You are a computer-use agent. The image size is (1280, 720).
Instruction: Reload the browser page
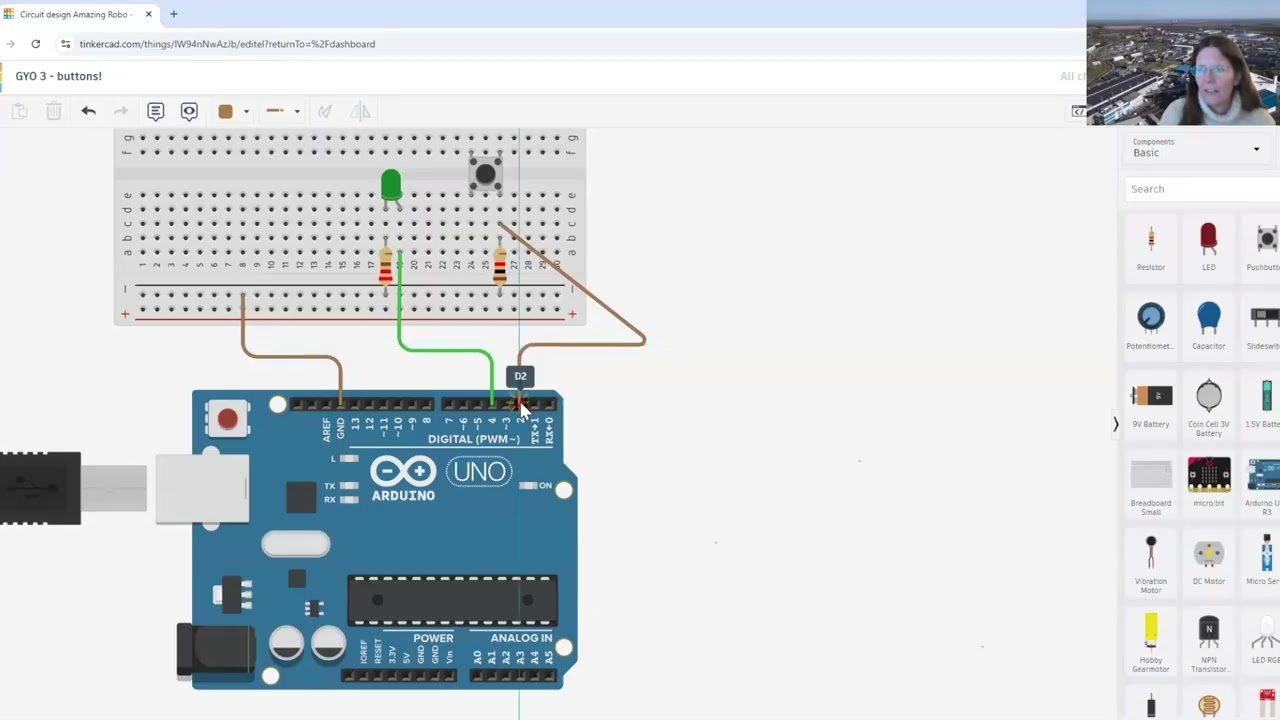point(35,44)
